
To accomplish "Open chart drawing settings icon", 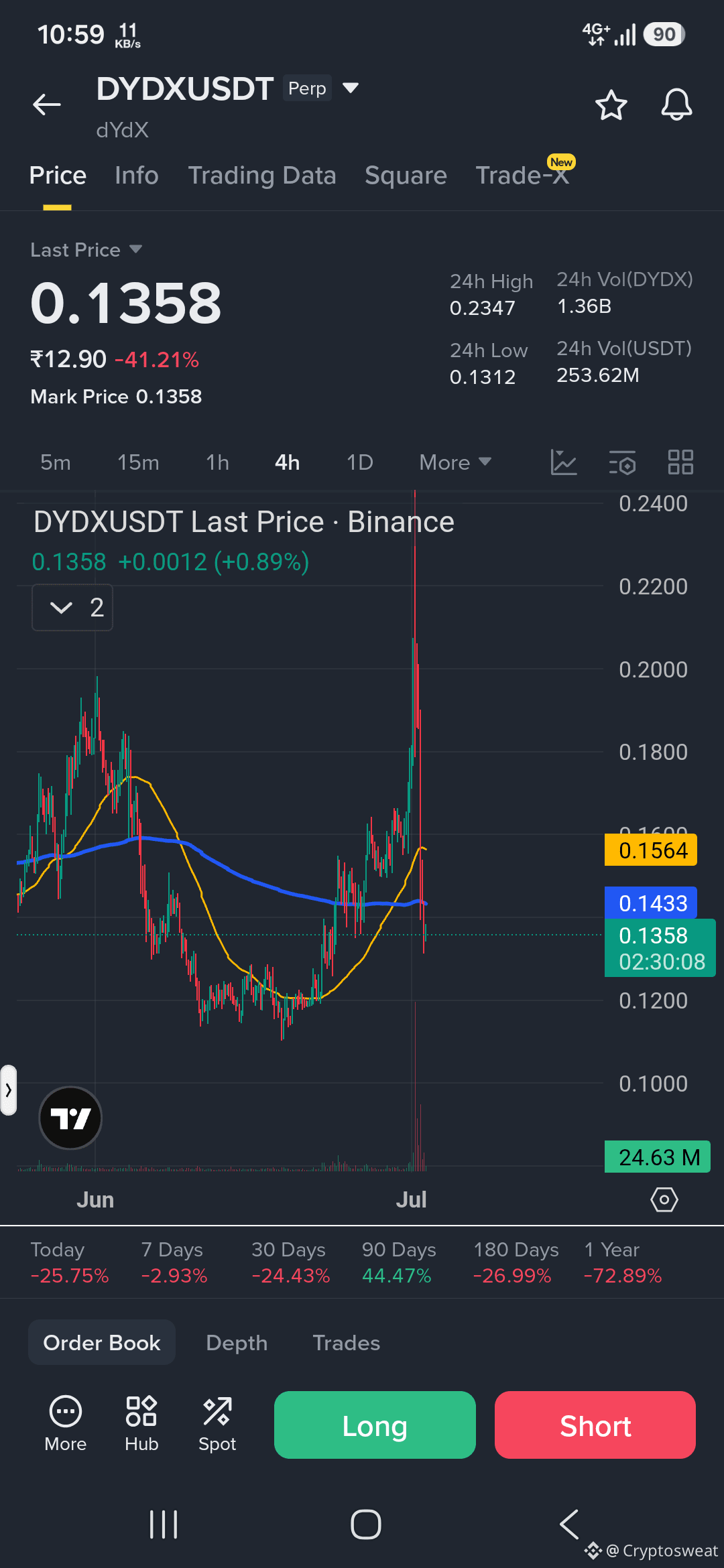I will click(x=622, y=462).
